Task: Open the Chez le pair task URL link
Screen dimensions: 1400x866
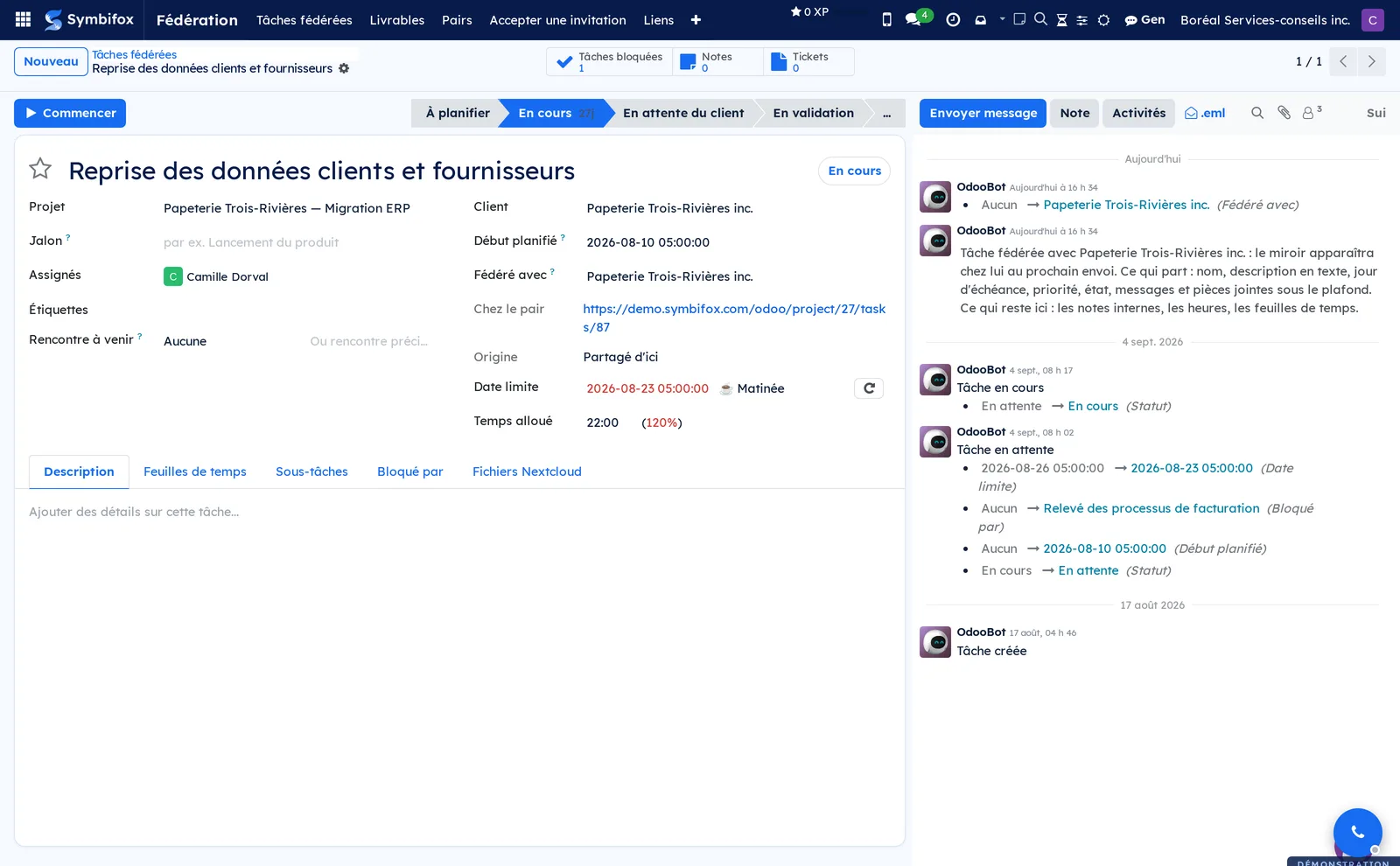Action: [734, 318]
